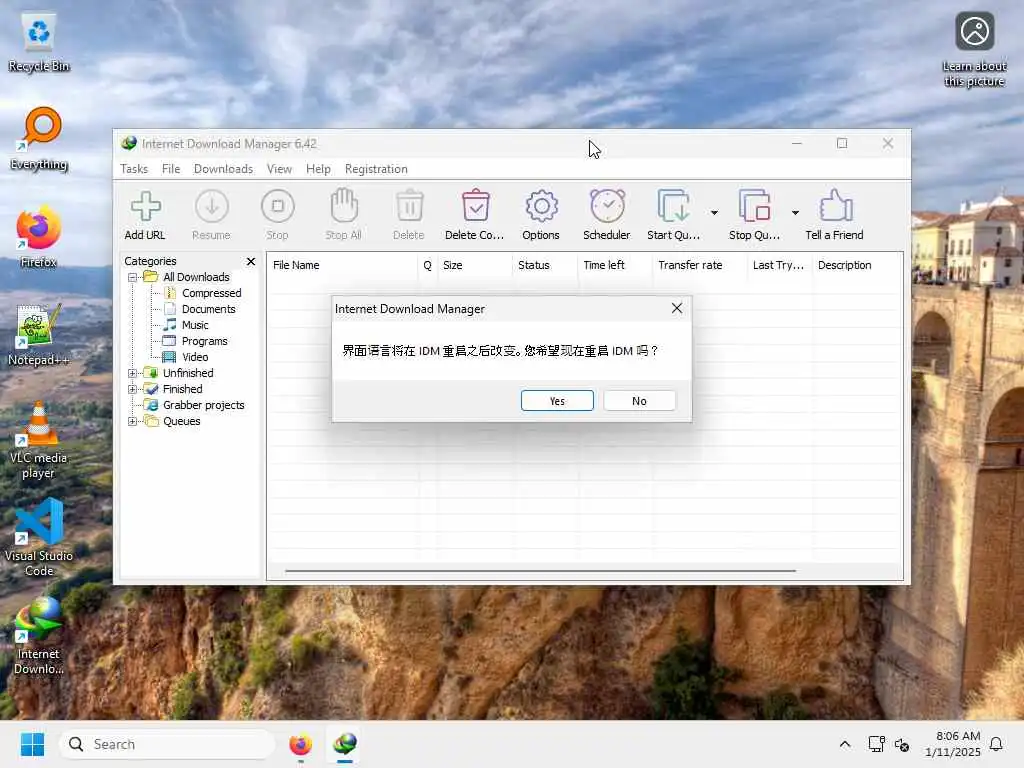Viewport: 1024px width, 768px height.
Task: Click the horizontal scrollbar in download list
Action: tap(541, 571)
